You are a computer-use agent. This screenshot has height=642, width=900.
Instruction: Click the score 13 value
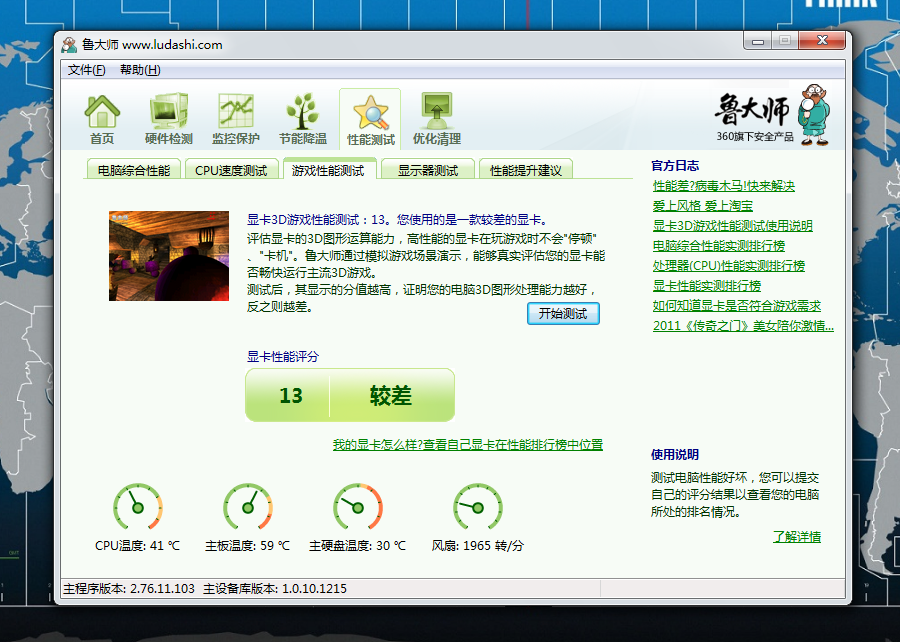tap(290, 395)
